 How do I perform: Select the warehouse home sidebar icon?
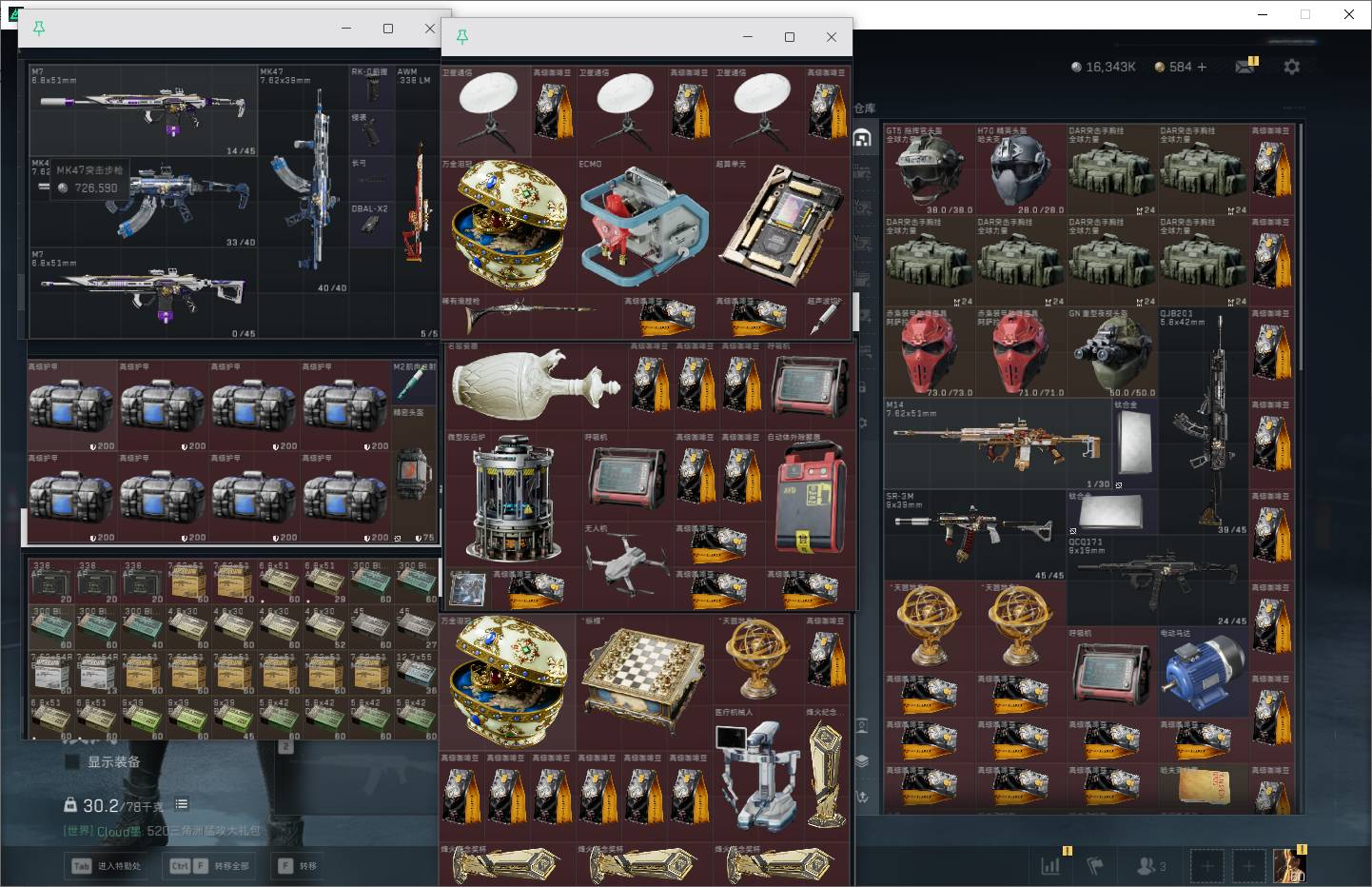(862, 138)
